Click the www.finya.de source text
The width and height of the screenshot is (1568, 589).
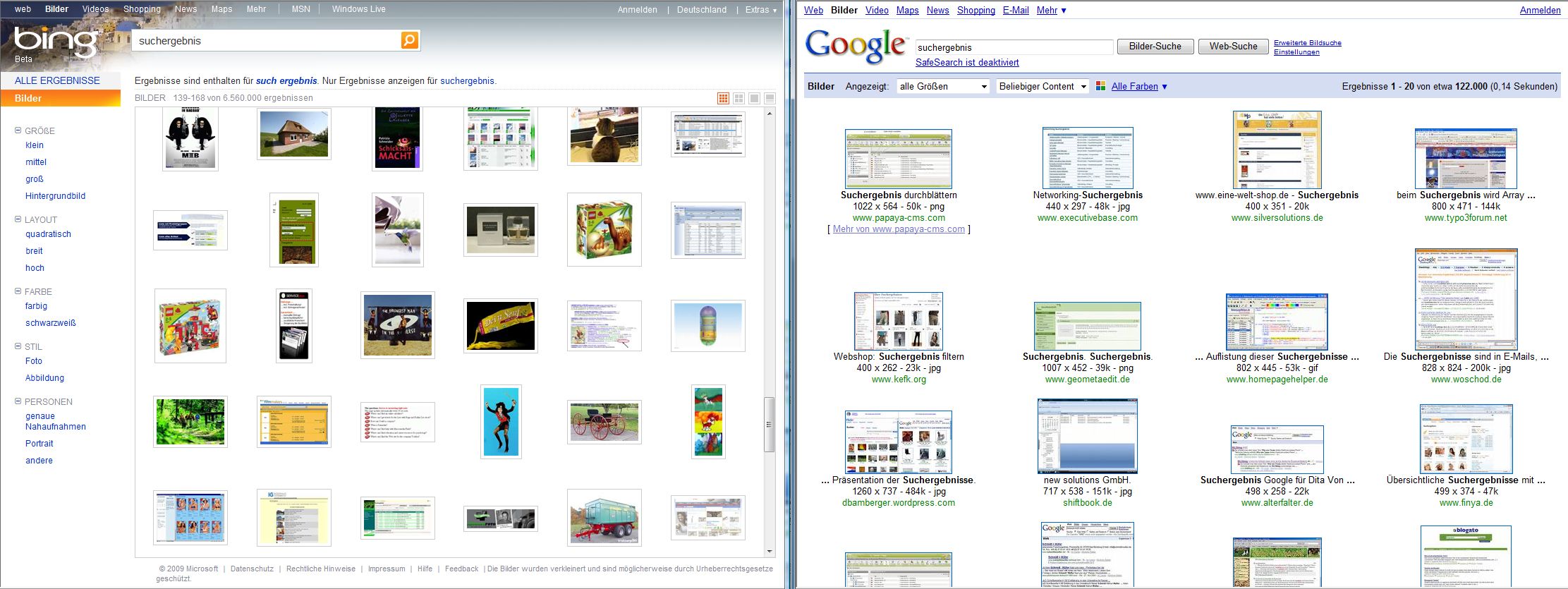[x=1466, y=503]
